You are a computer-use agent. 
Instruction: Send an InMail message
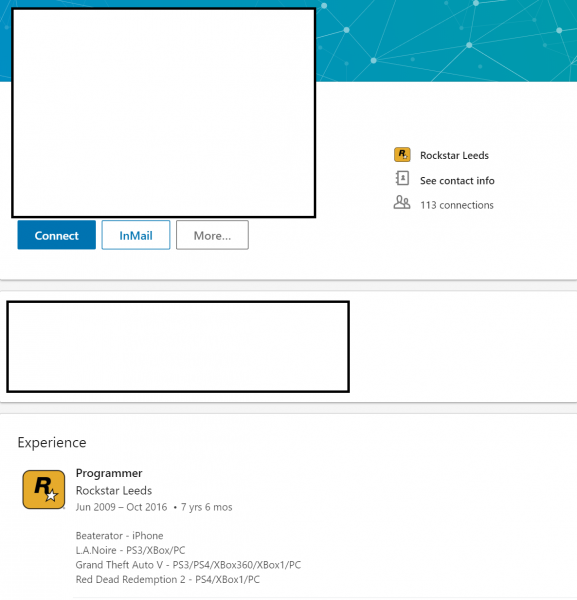(136, 235)
